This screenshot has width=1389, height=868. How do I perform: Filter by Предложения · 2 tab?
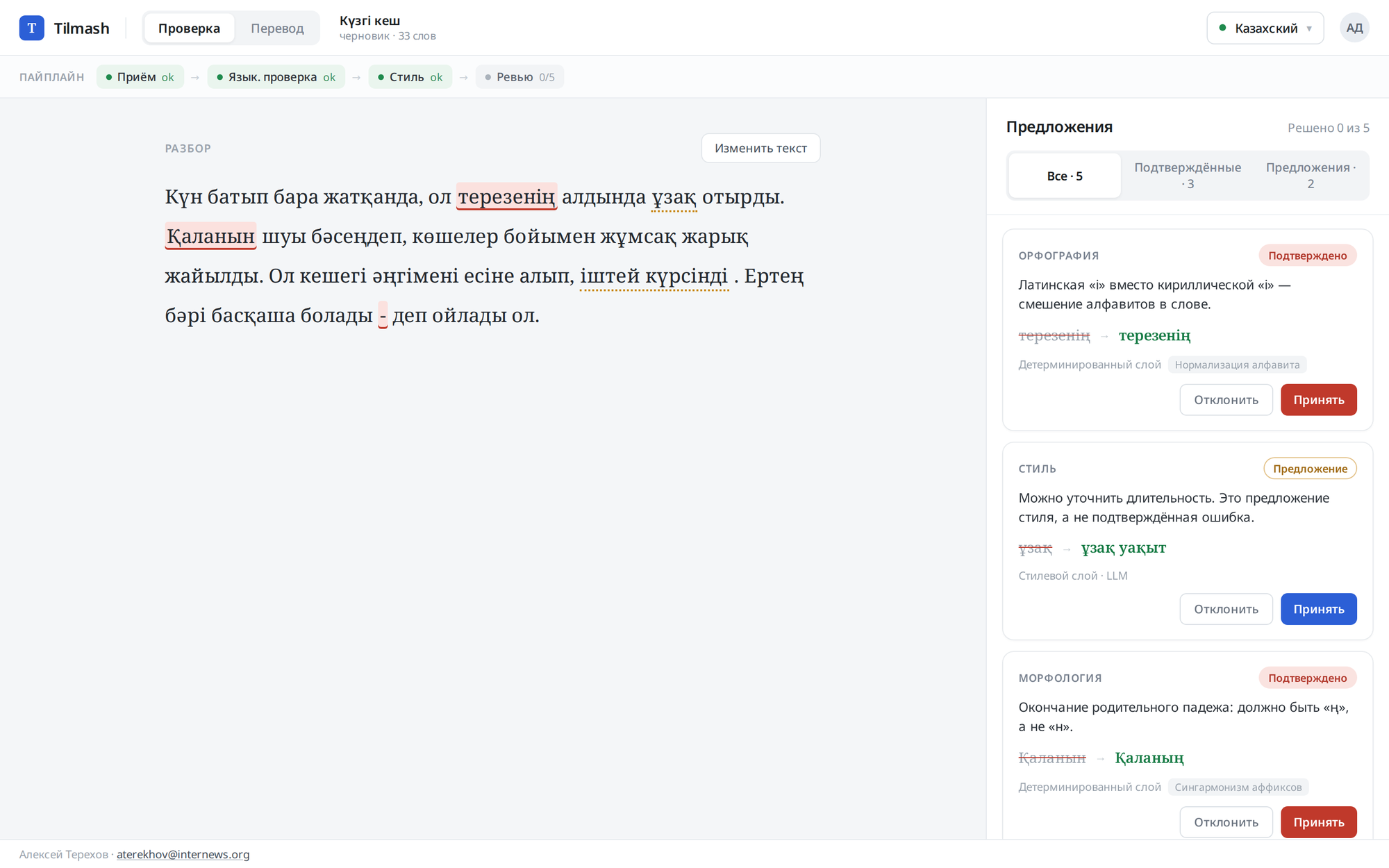coord(1311,176)
